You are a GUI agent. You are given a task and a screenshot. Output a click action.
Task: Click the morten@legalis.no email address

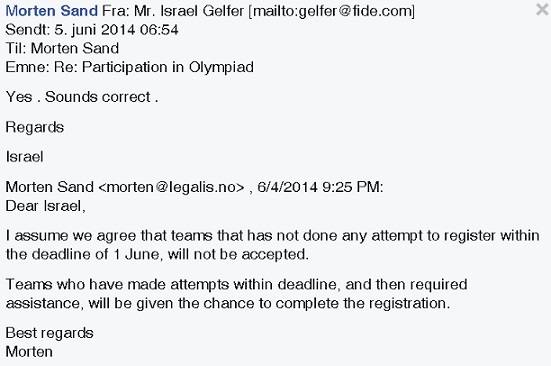pyautogui.click(x=171, y=187)
